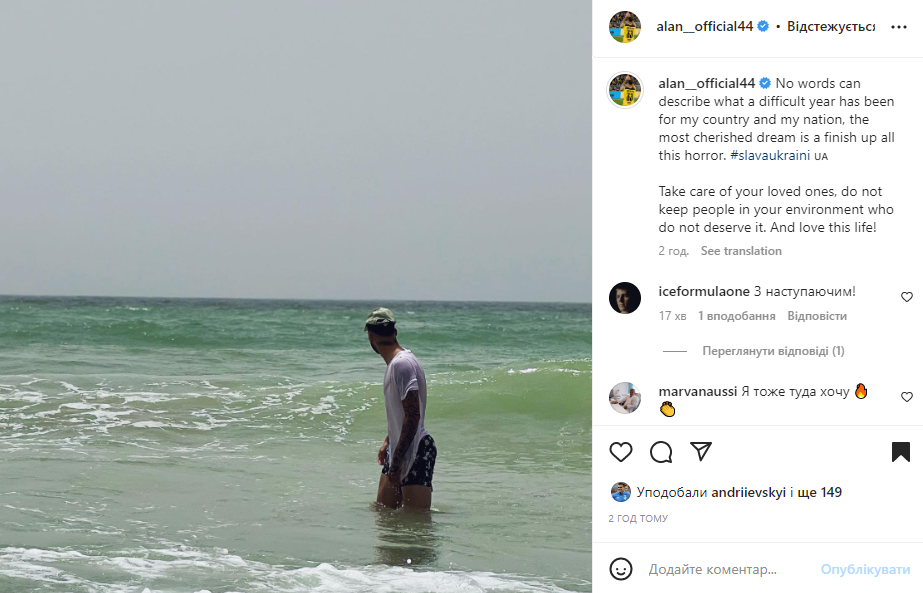The image size is (923, 593).
Task: Toggle following via 'Відстежується' in header
Action: 831,27
